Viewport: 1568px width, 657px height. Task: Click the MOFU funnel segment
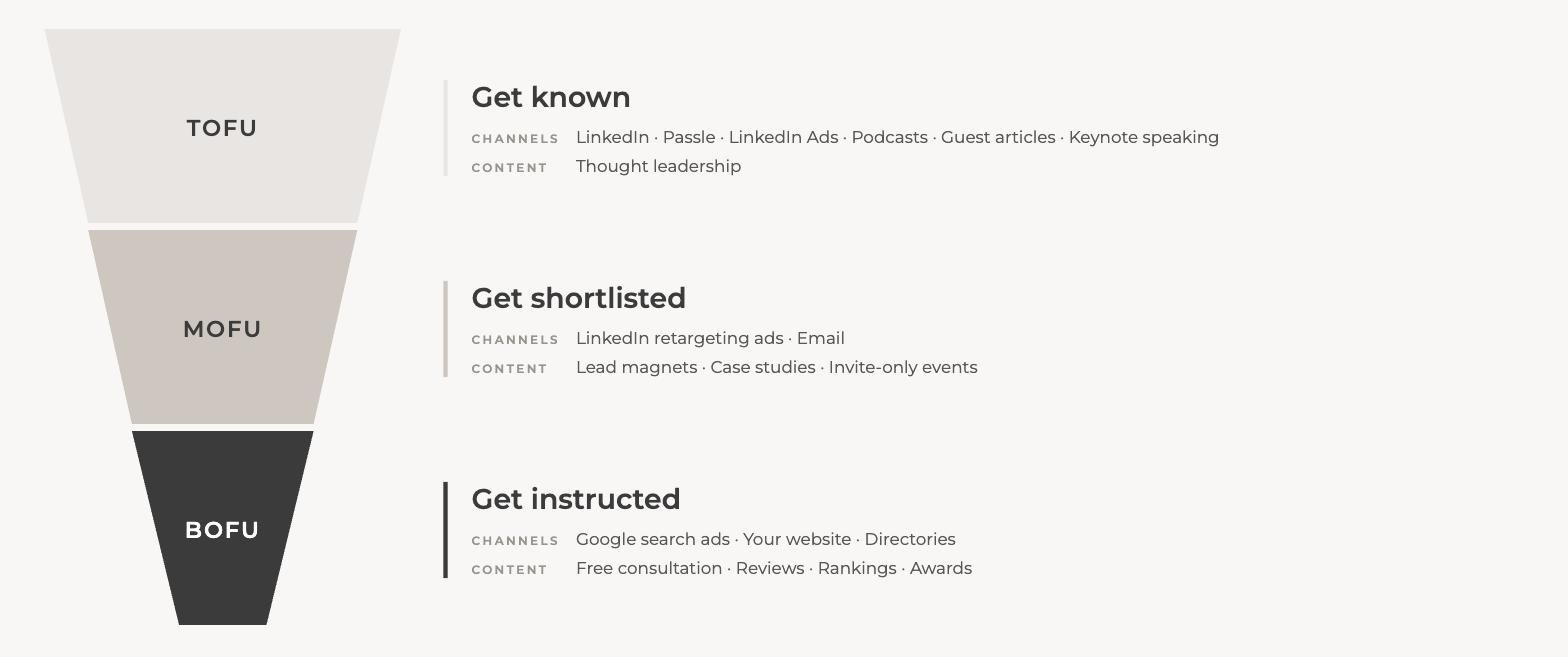(x=222, y=327)
